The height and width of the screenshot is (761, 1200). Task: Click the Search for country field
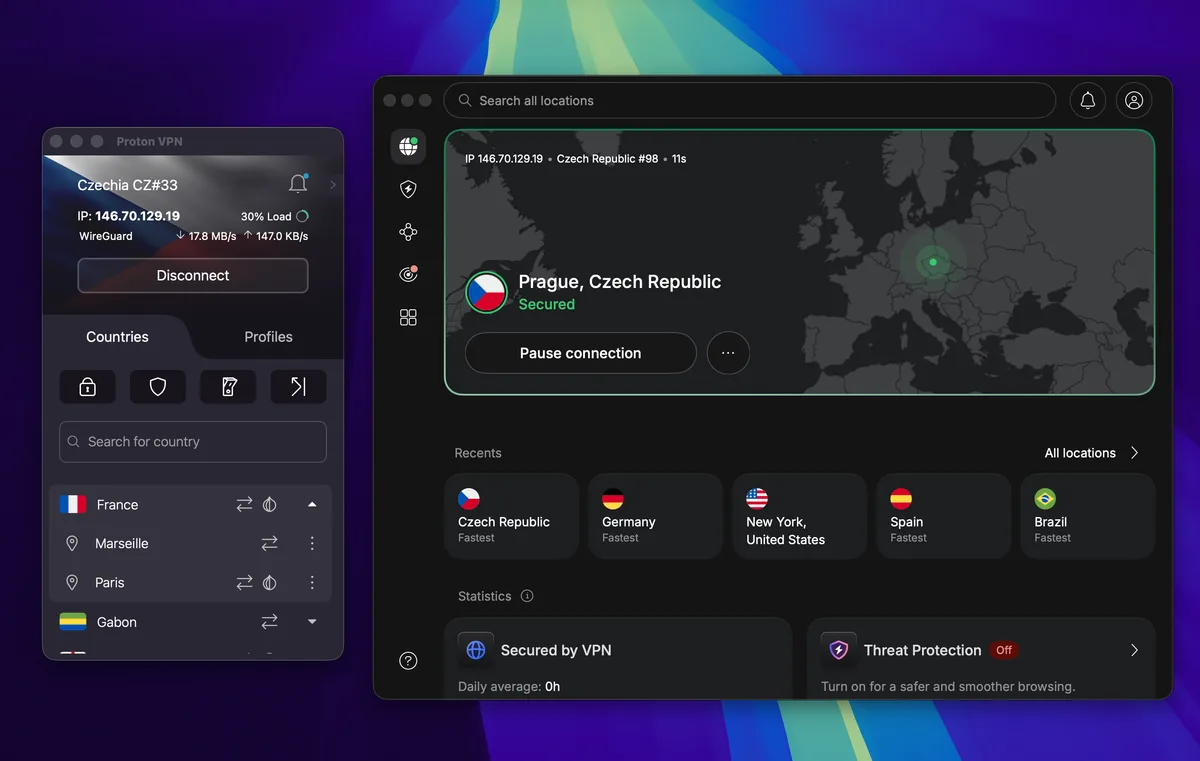coord(193,442)
